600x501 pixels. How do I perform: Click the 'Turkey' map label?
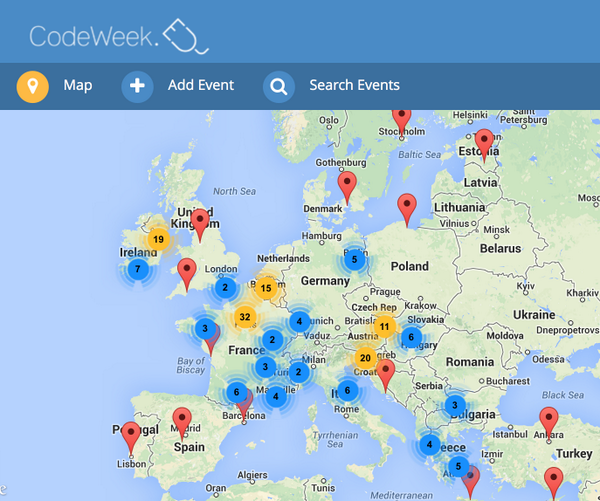tap(574, 454)
